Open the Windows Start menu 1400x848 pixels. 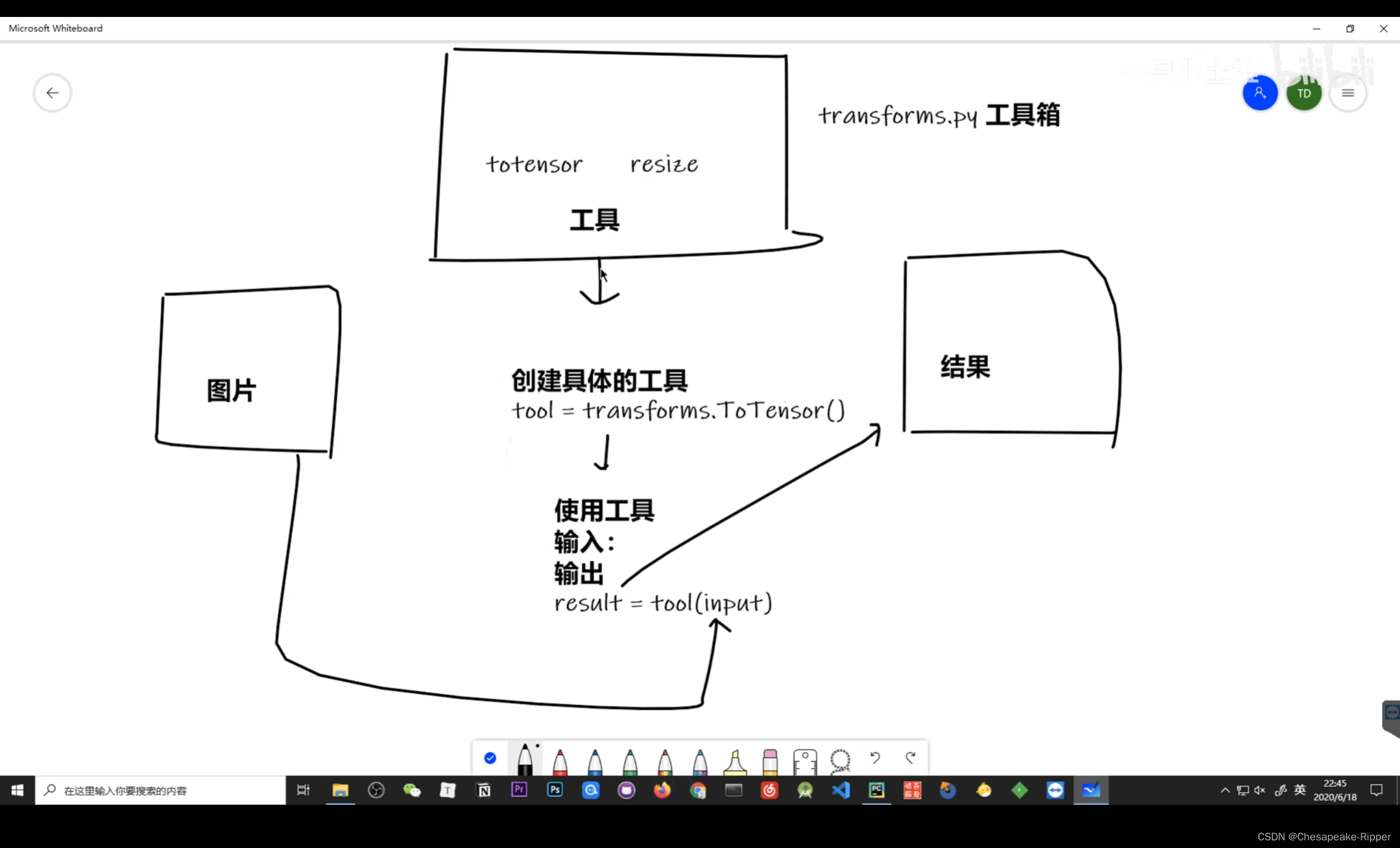pyautogui.click(x=17, y=790)
